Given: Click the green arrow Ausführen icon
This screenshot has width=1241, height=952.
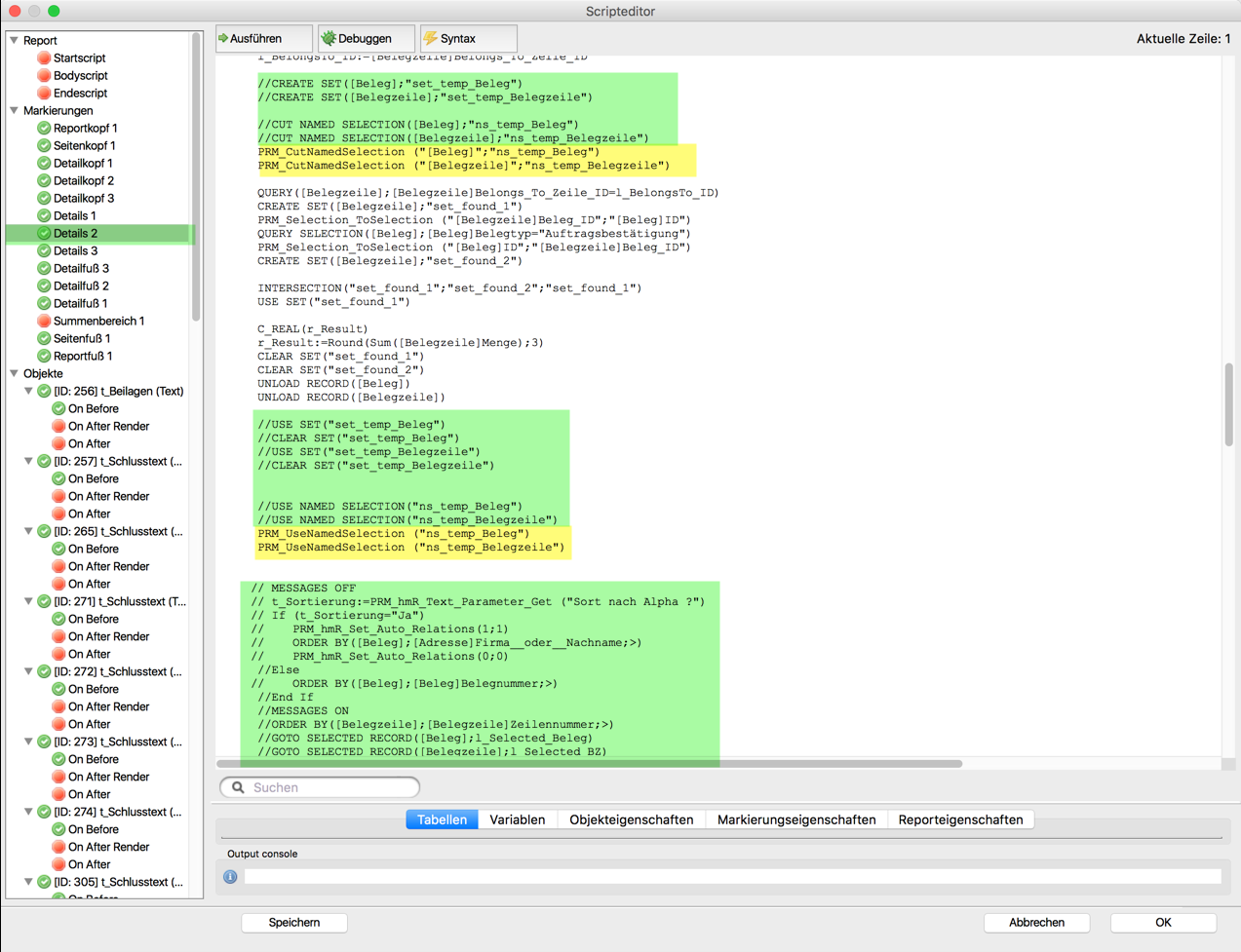Looking at the screenshot, I should [x=223, y=39].
